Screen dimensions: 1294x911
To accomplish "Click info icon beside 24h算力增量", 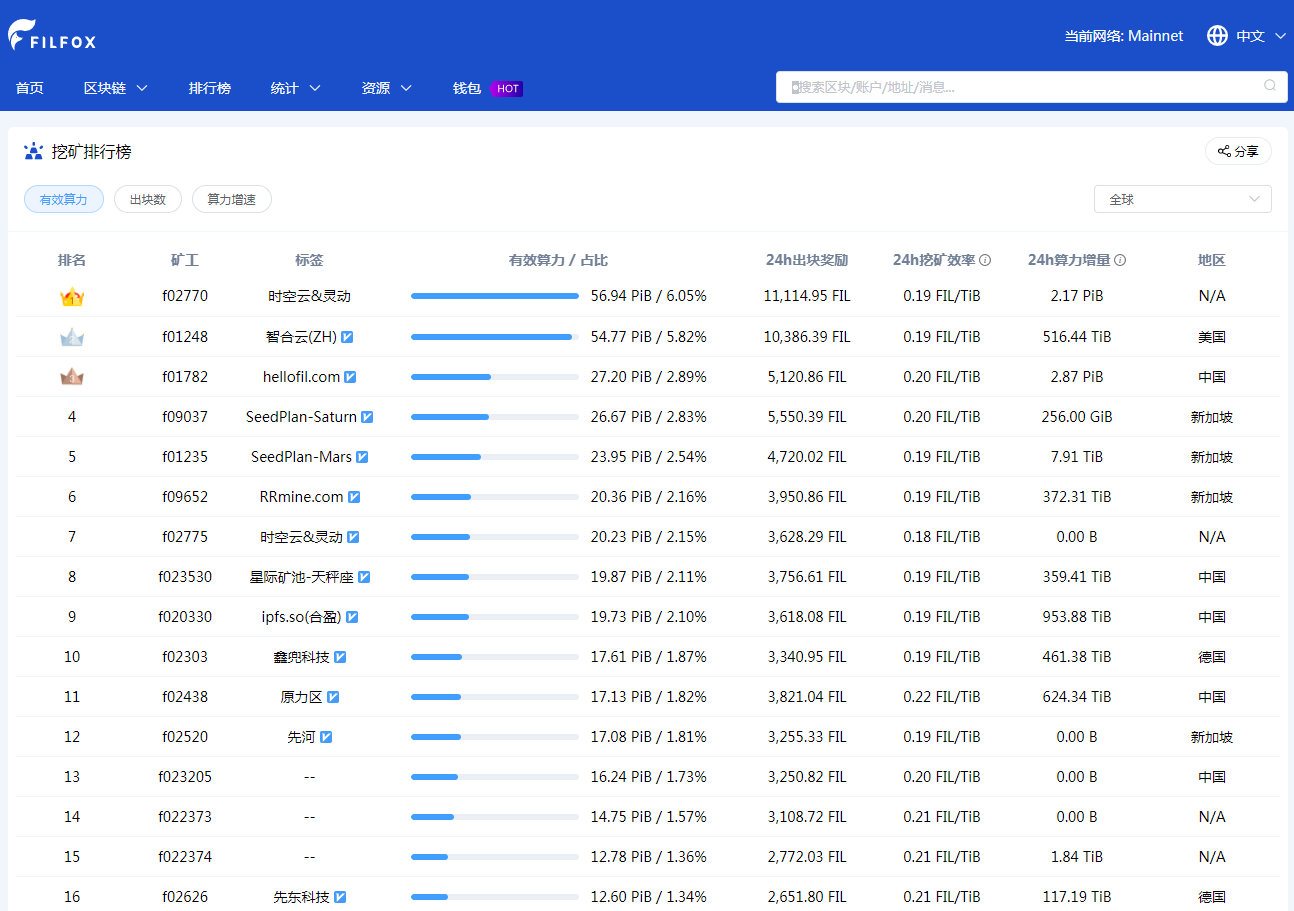I will (x=1120, y=260).
